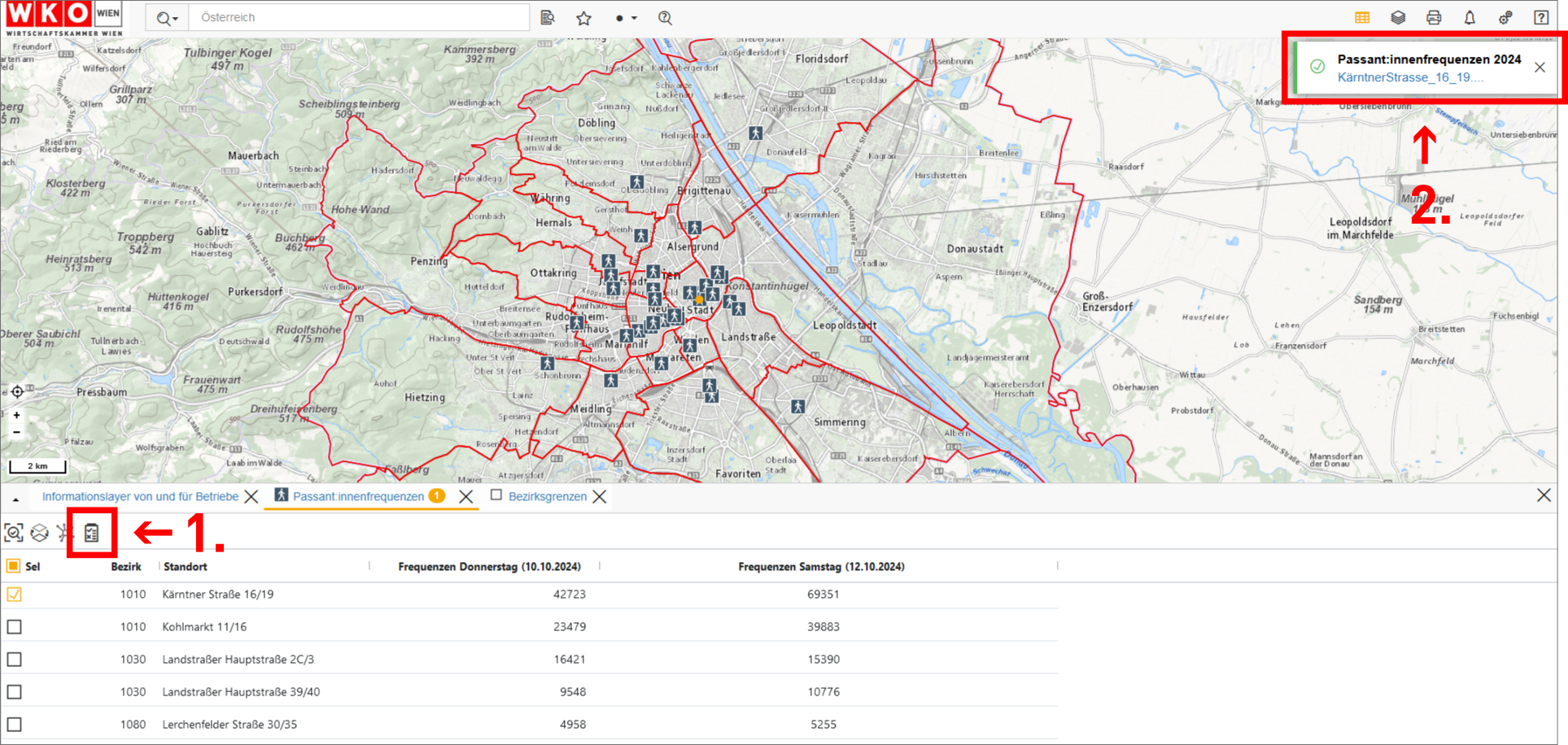The width and height of the screenshot is (1568, 745).
Task: Locate my position on the map
Action: (17, 392)
